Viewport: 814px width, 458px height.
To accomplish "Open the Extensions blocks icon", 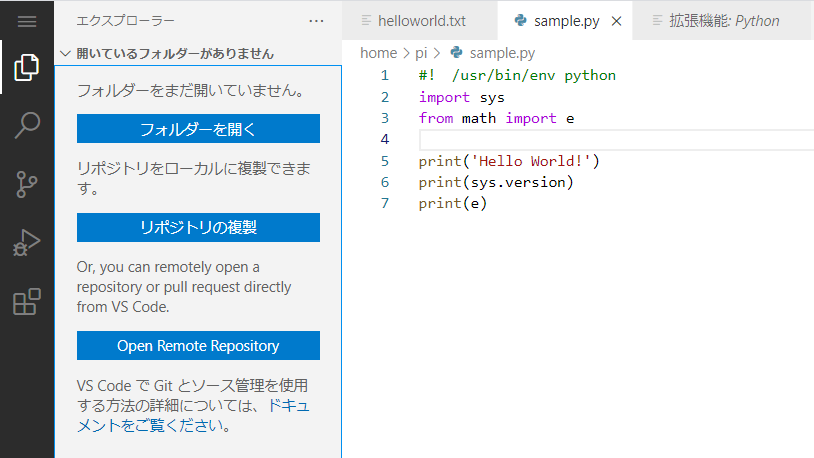I will click(27, 302).
